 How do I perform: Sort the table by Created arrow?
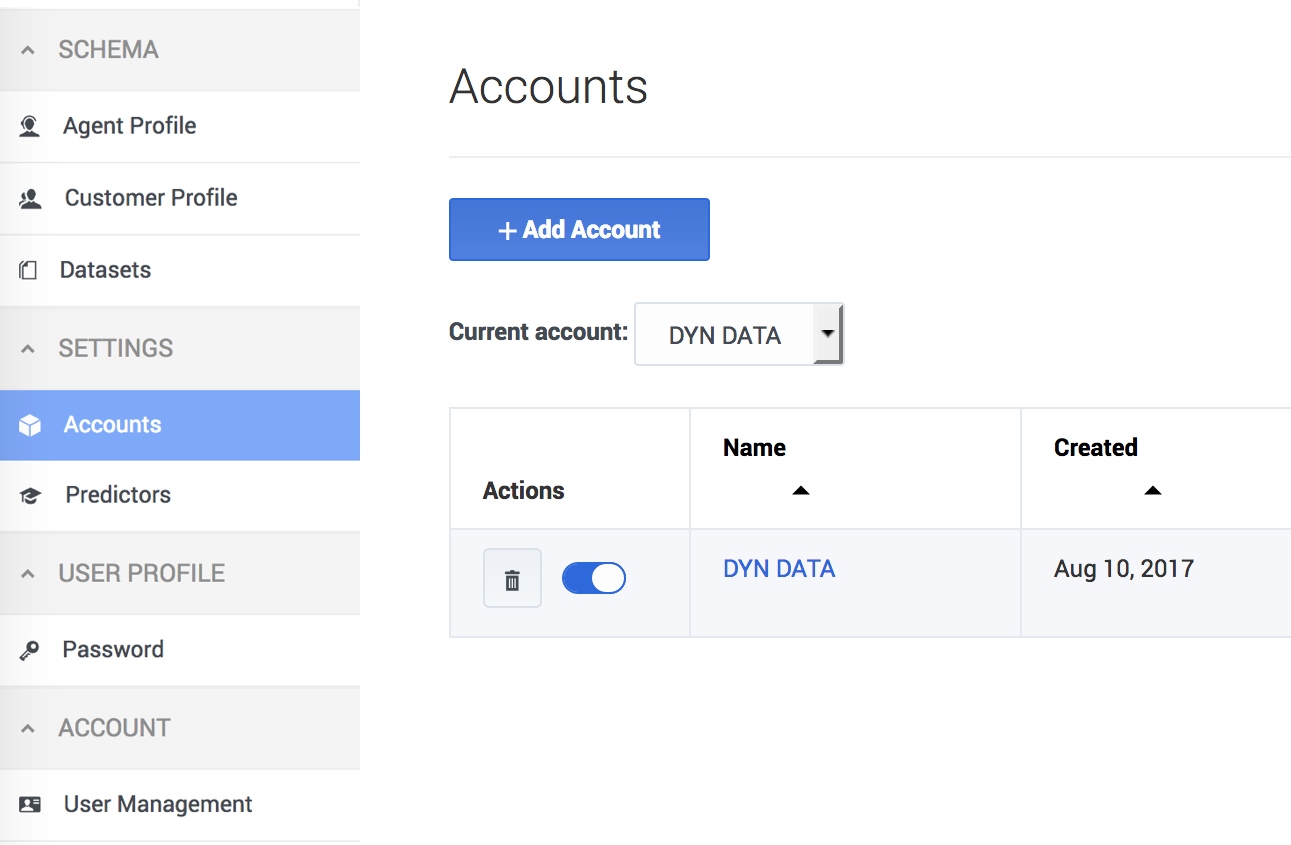coord(1152,490)
